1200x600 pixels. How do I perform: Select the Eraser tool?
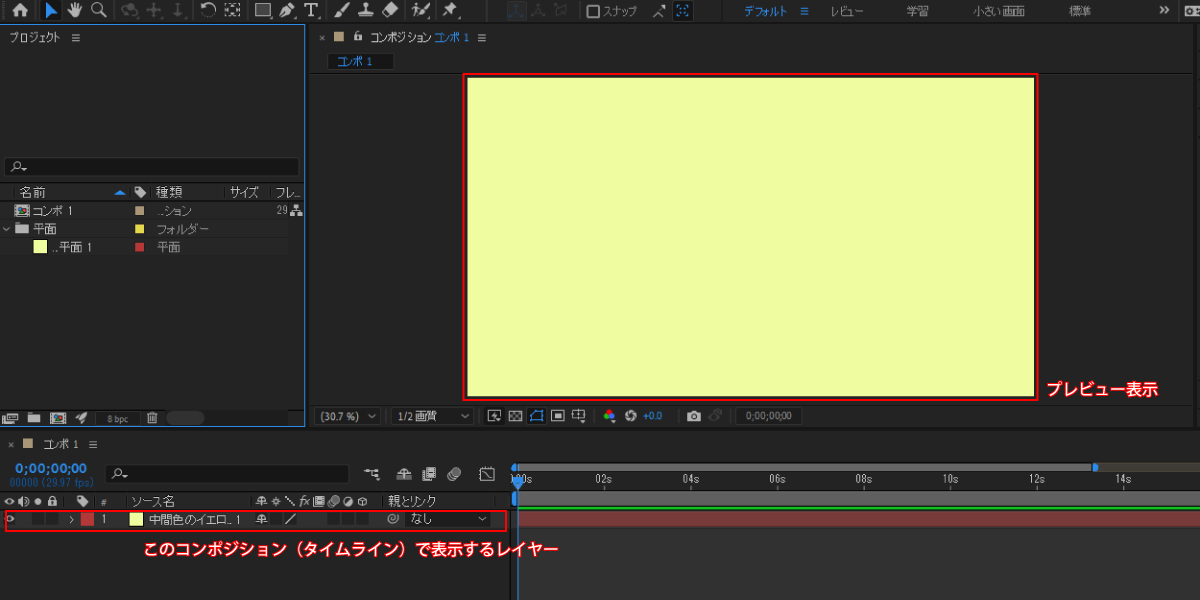(x=391, y=10)
